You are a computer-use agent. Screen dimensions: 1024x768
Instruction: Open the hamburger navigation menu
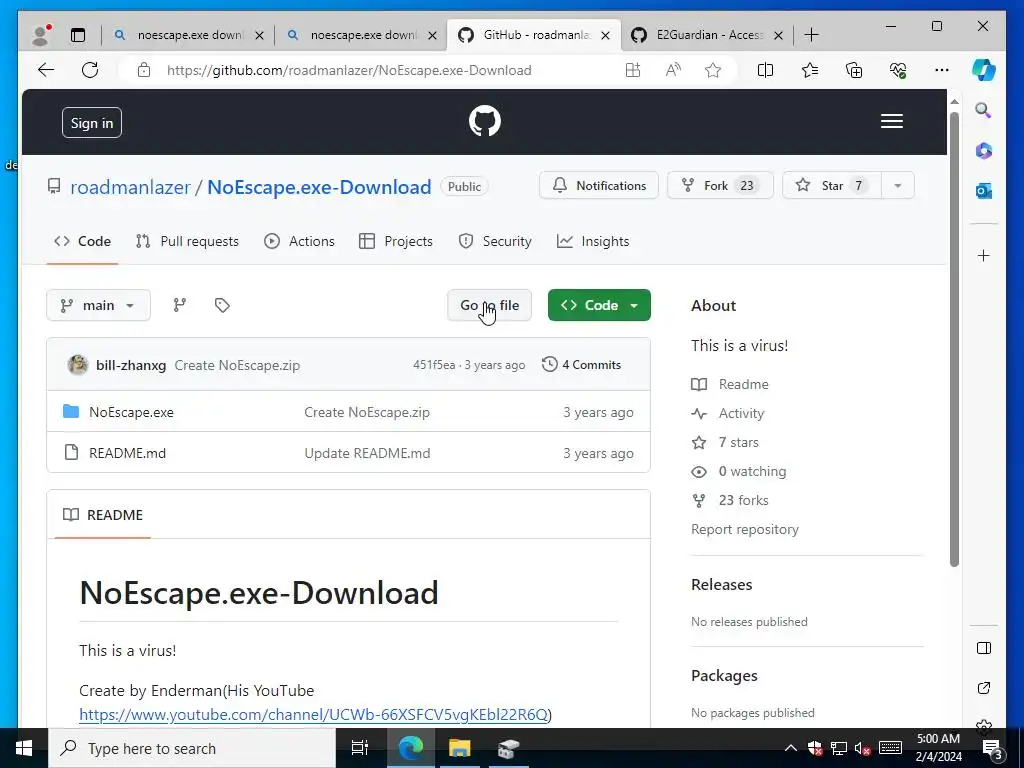coord(891,121)
